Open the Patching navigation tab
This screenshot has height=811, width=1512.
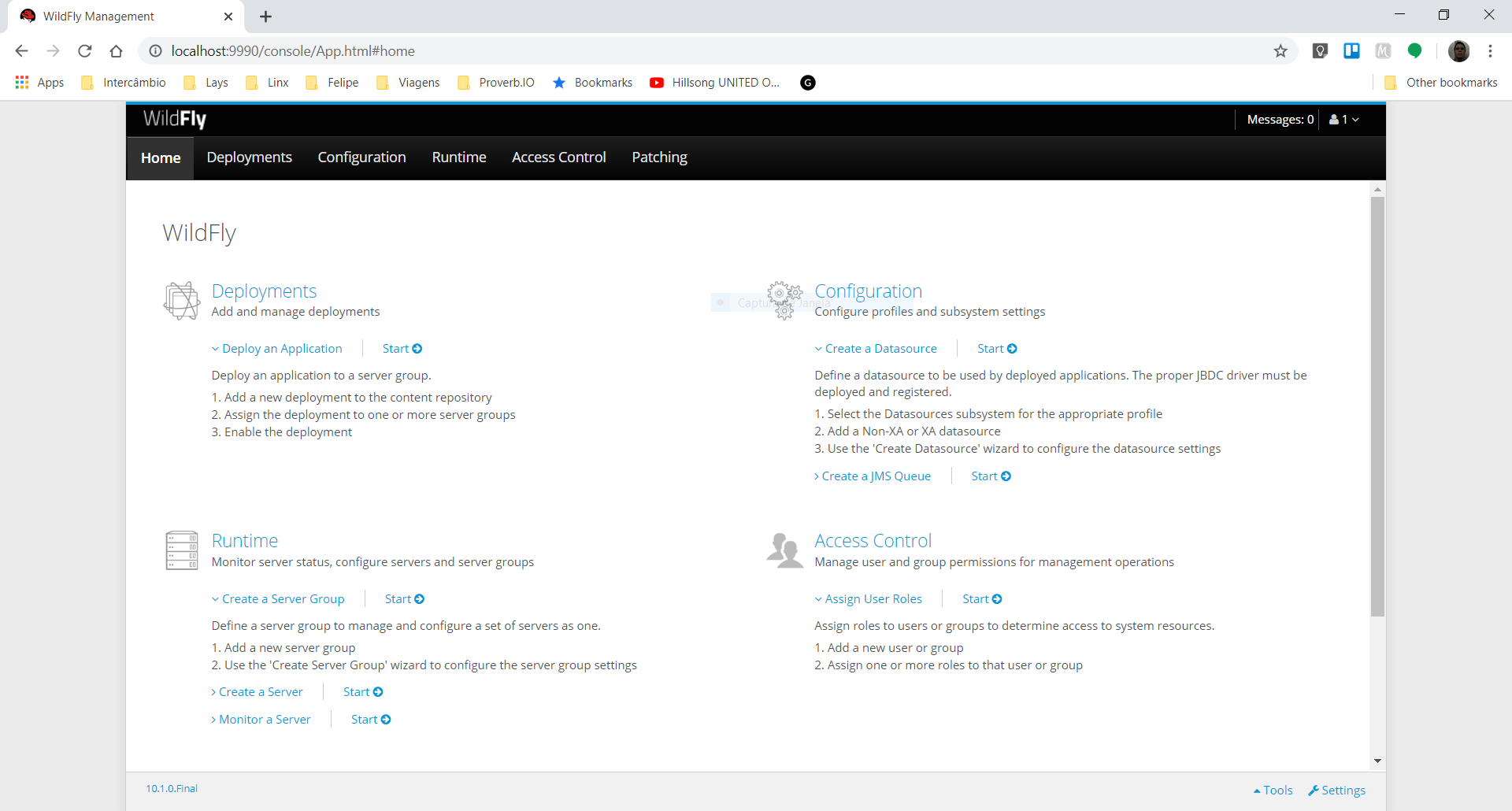point(660,158)
